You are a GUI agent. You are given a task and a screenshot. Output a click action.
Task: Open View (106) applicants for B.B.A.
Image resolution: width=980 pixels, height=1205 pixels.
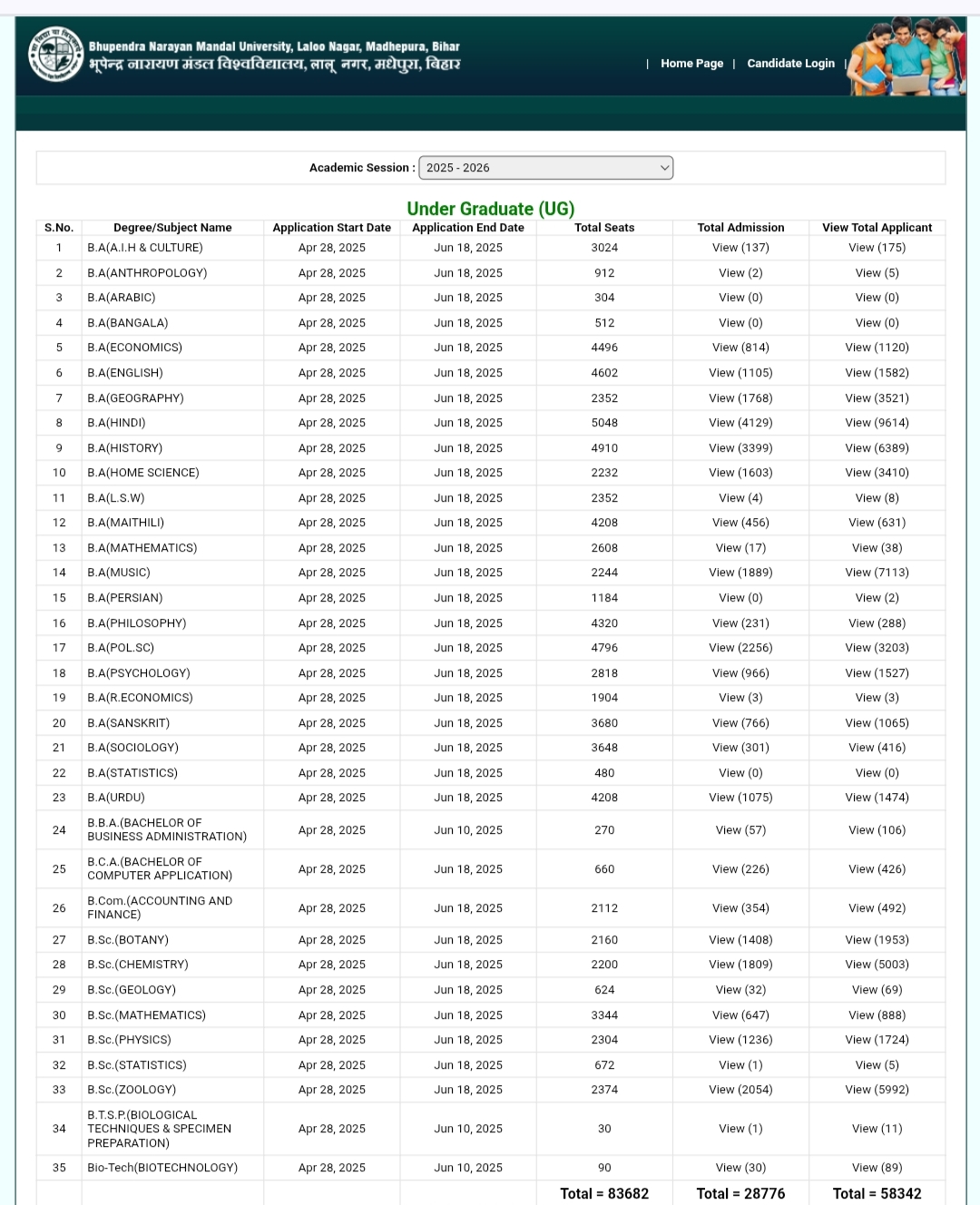coord(877,830)
